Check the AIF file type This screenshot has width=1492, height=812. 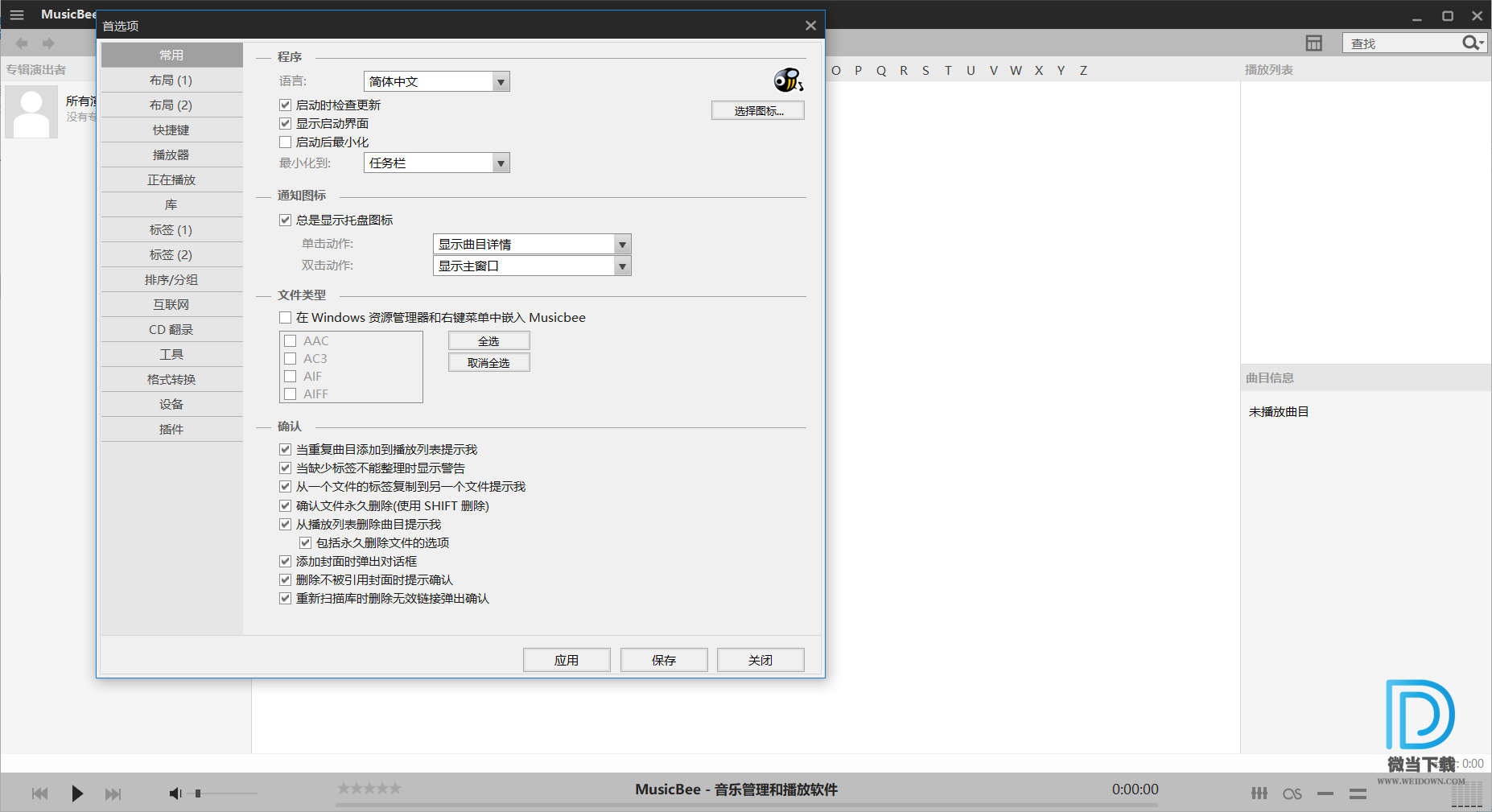(x=291, y=376)
